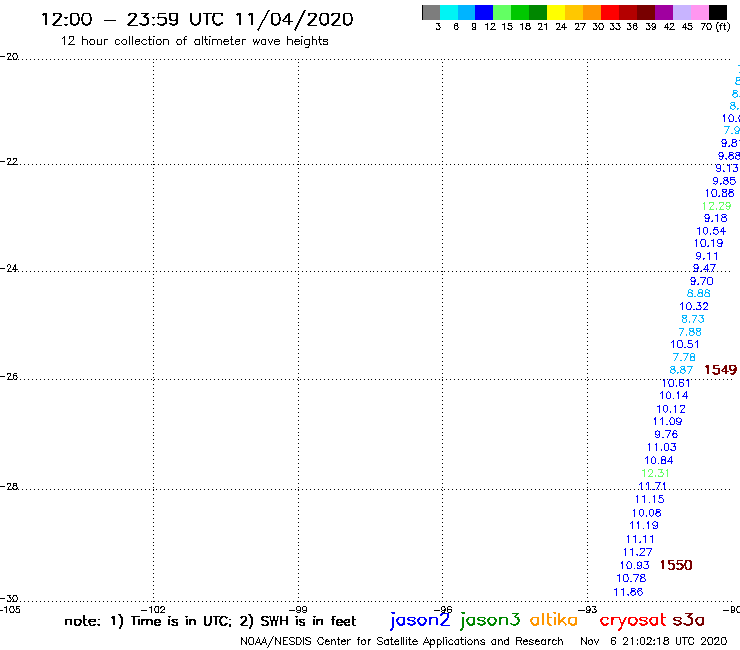Click the yellow swatch in the wave height legend

556,12
